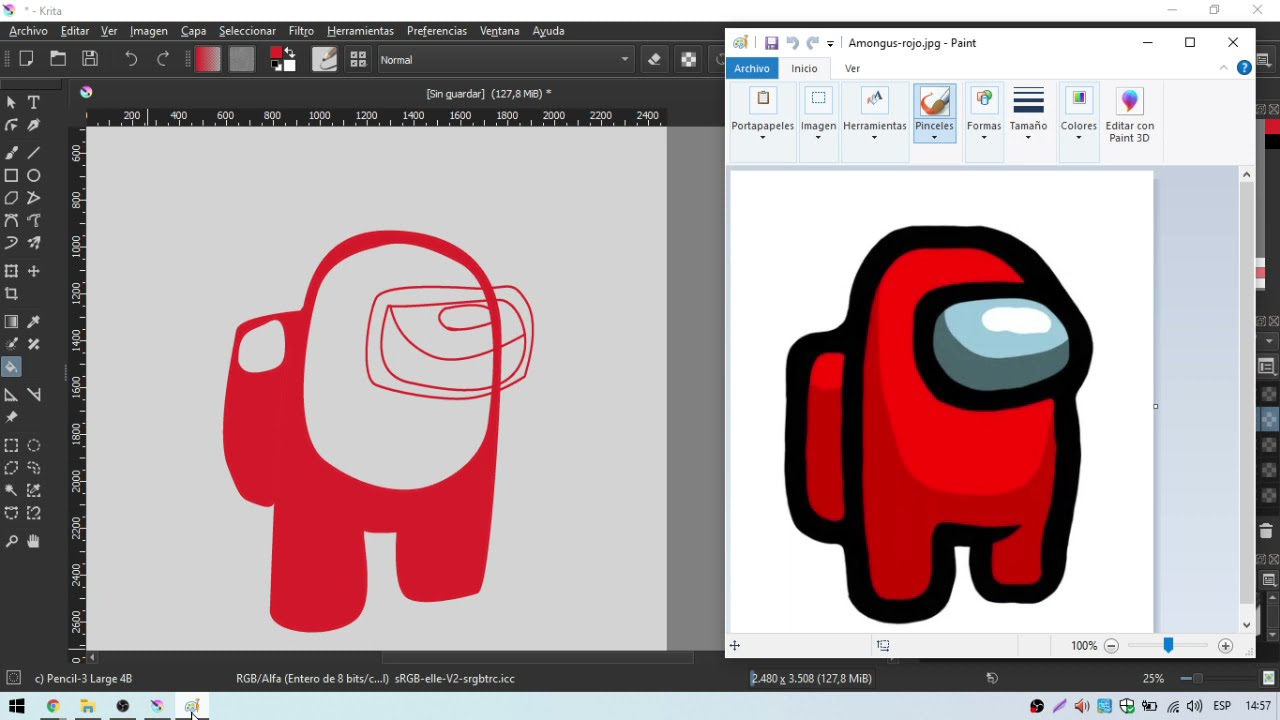1280x720 pixels.
Task: Open the Archivo menu in Krita
Action: [x=28, y=31]
